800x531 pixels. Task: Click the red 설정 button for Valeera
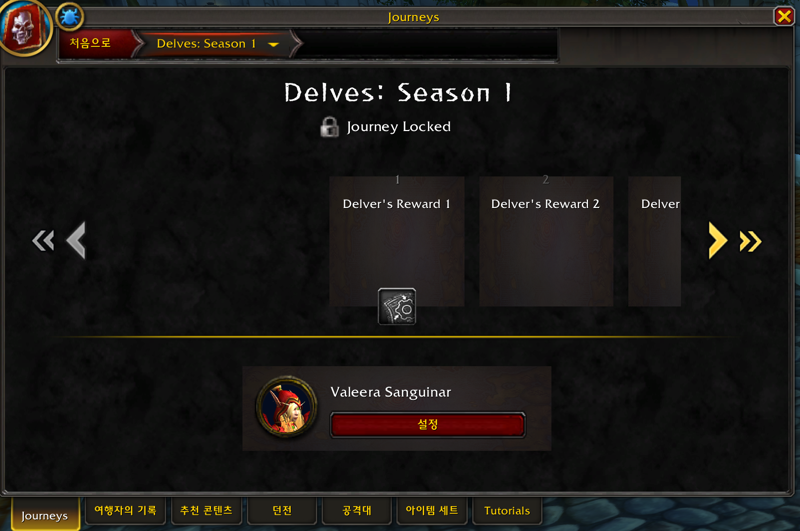(x=428, y=424)
